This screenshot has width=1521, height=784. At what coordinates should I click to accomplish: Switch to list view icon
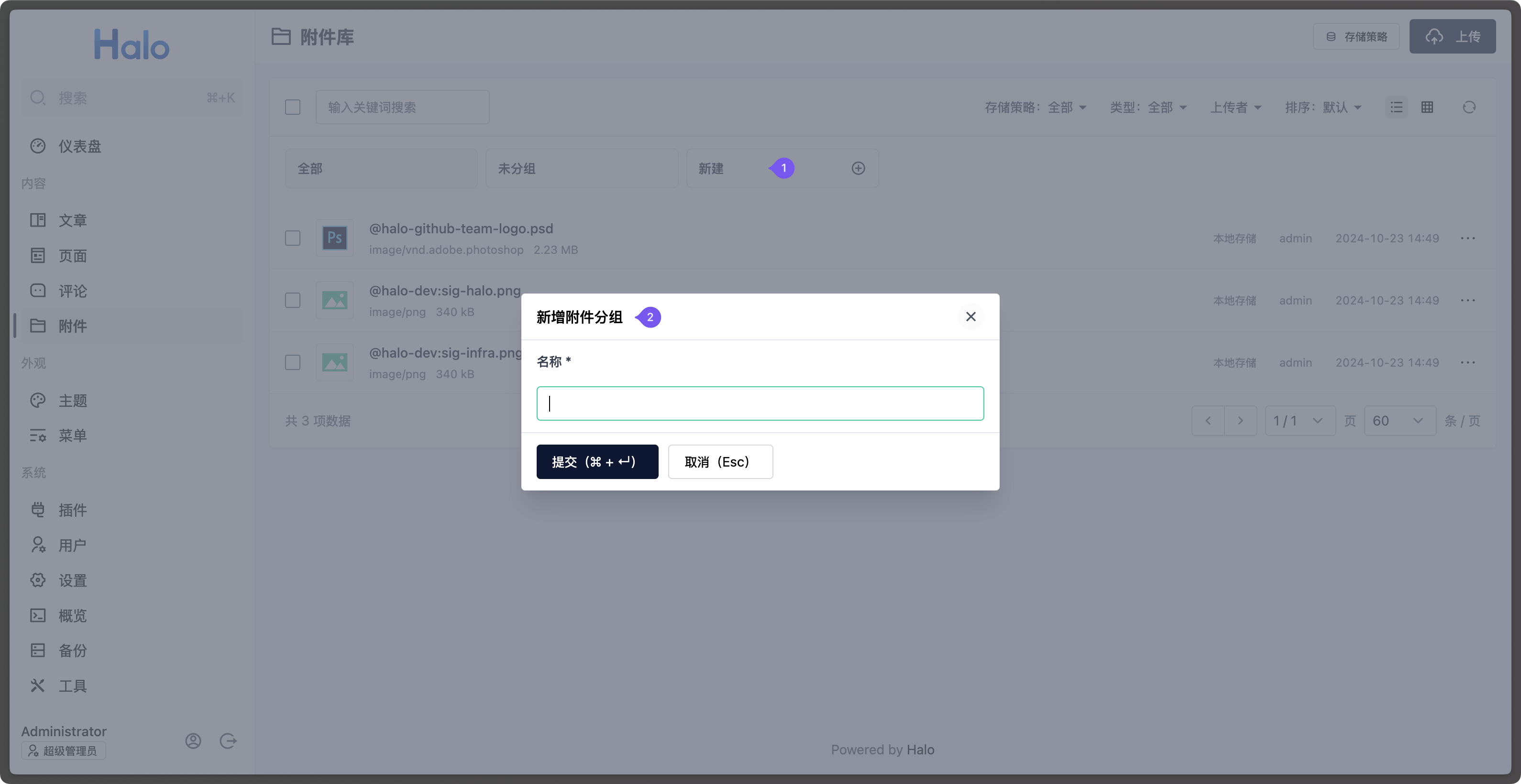click(x=1396, y=108)
